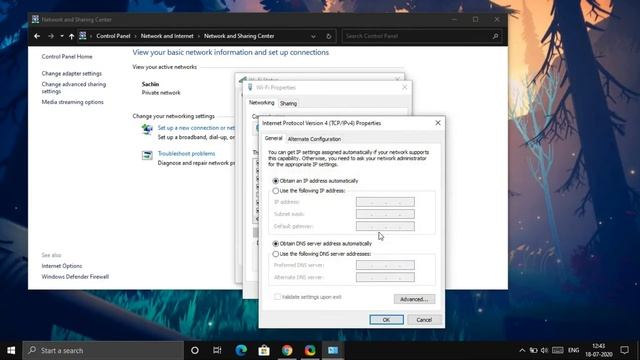Open the network tray icon
This screenshot has height=360, width=640.
pos(533,350)
